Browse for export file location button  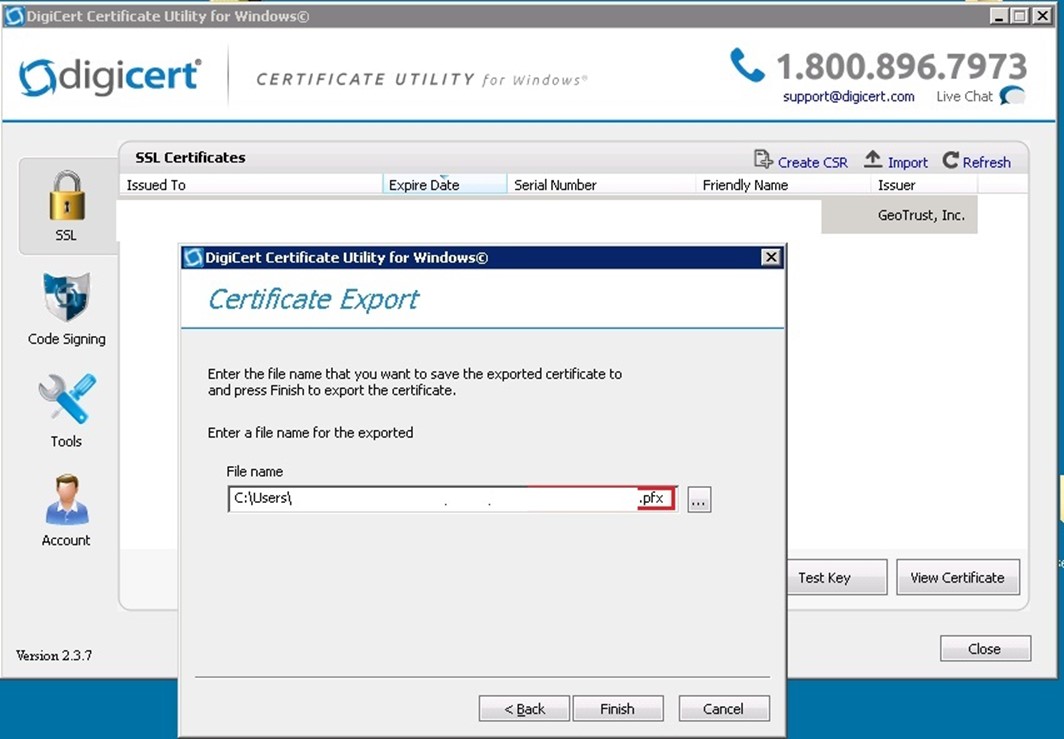tap(699, 499)
